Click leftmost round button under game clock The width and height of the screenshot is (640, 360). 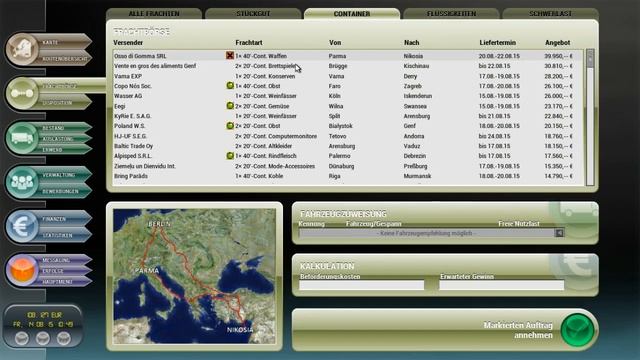(22, 338)
